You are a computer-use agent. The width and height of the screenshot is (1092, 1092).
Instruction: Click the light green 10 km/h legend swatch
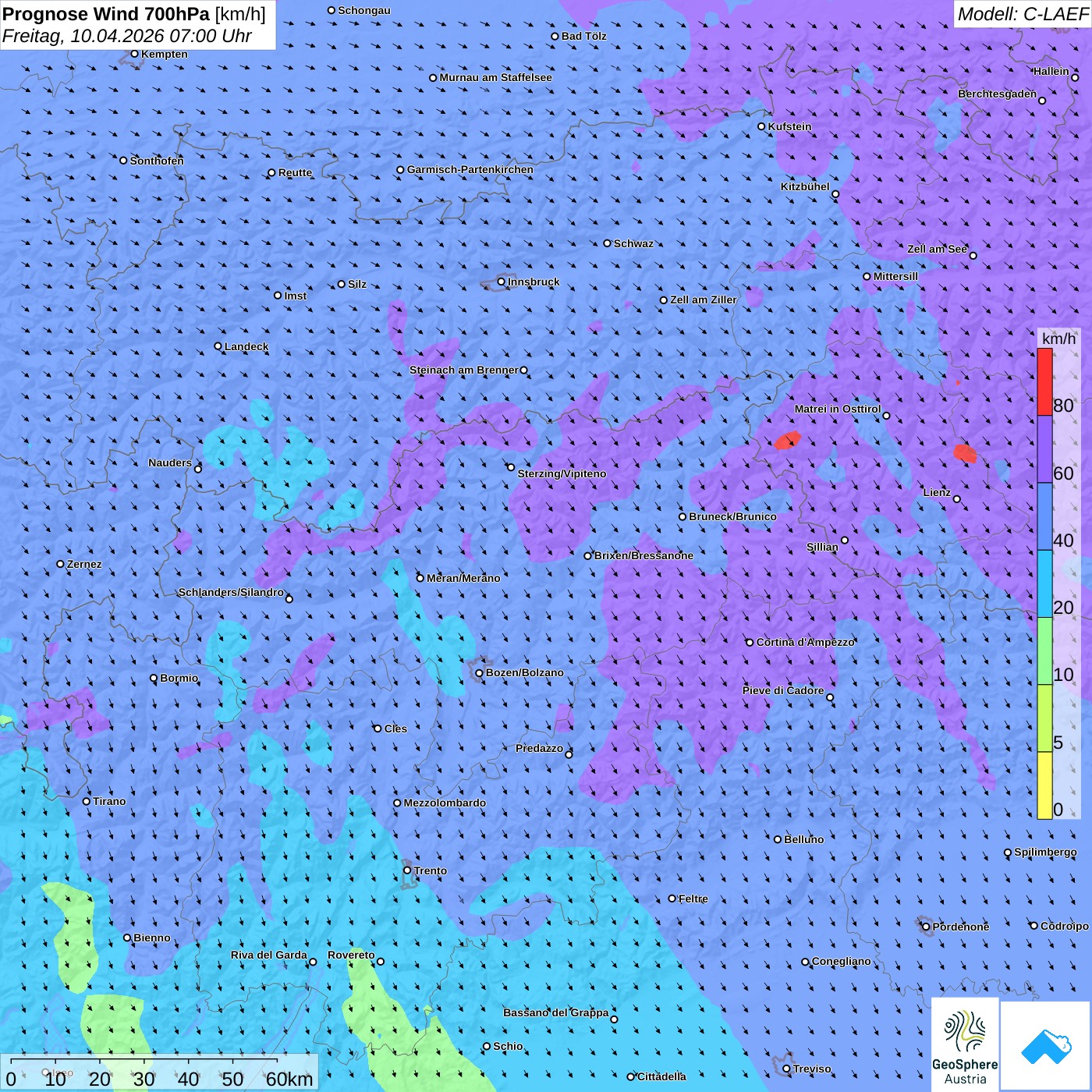click(1044, 651)
